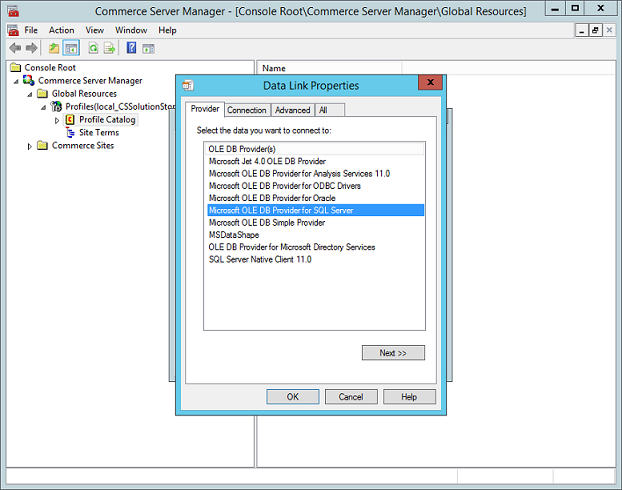Click the Global Resources folder icon
622x490 pixels.
[42, 94]
